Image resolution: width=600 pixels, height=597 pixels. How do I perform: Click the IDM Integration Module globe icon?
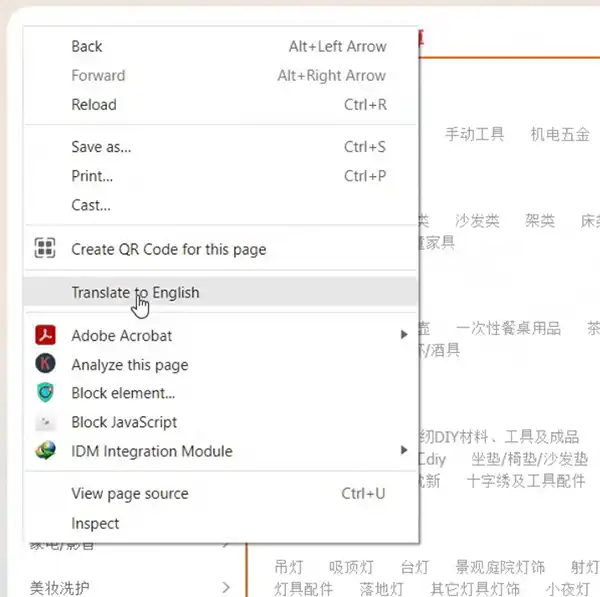[45, 450]
